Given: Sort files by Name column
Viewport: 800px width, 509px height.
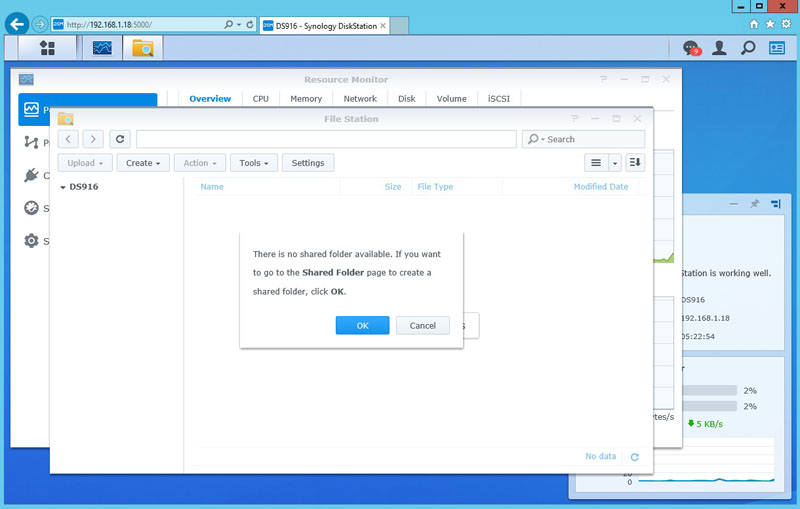Looking at the screenshot, I should 212,187.
